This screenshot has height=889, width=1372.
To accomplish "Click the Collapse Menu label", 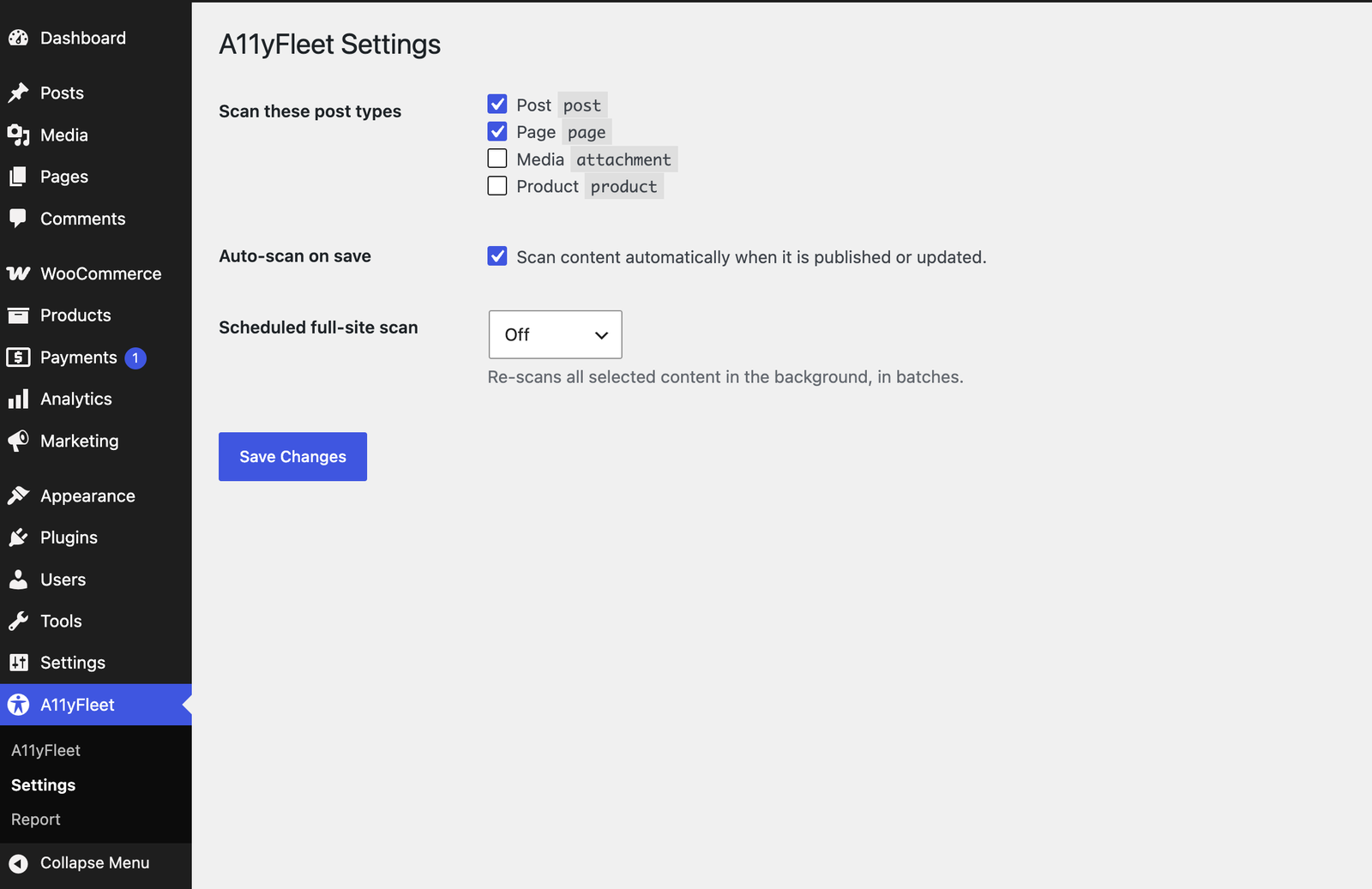I will point(95,863).
